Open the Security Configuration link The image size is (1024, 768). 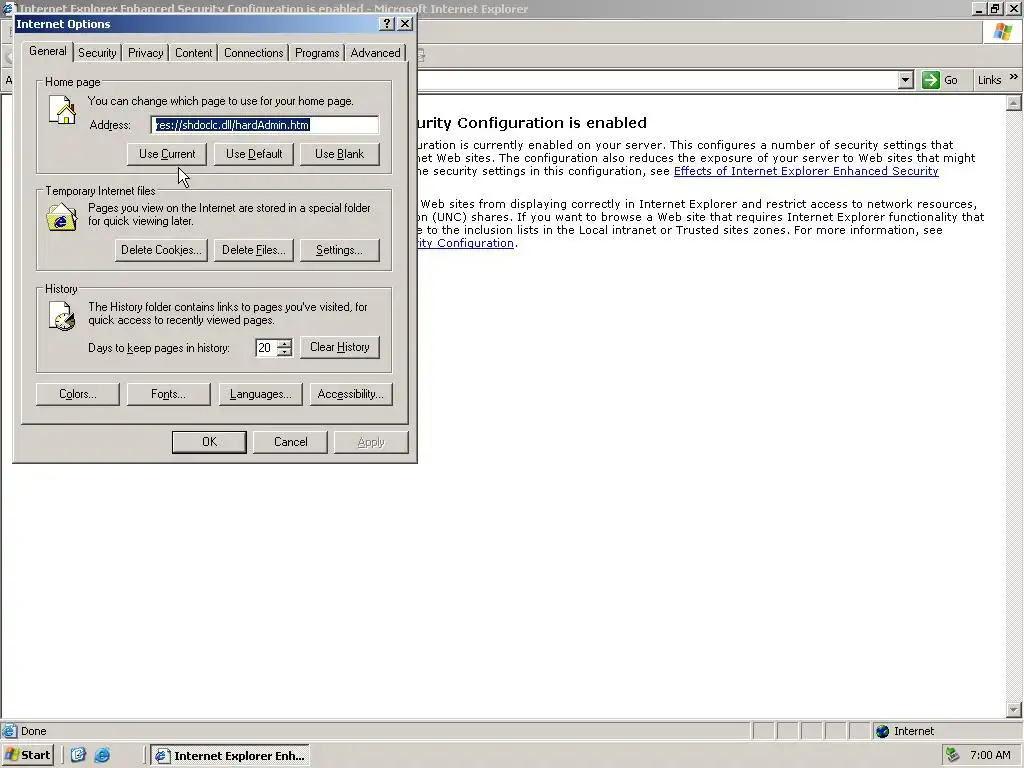coord(466,243)
